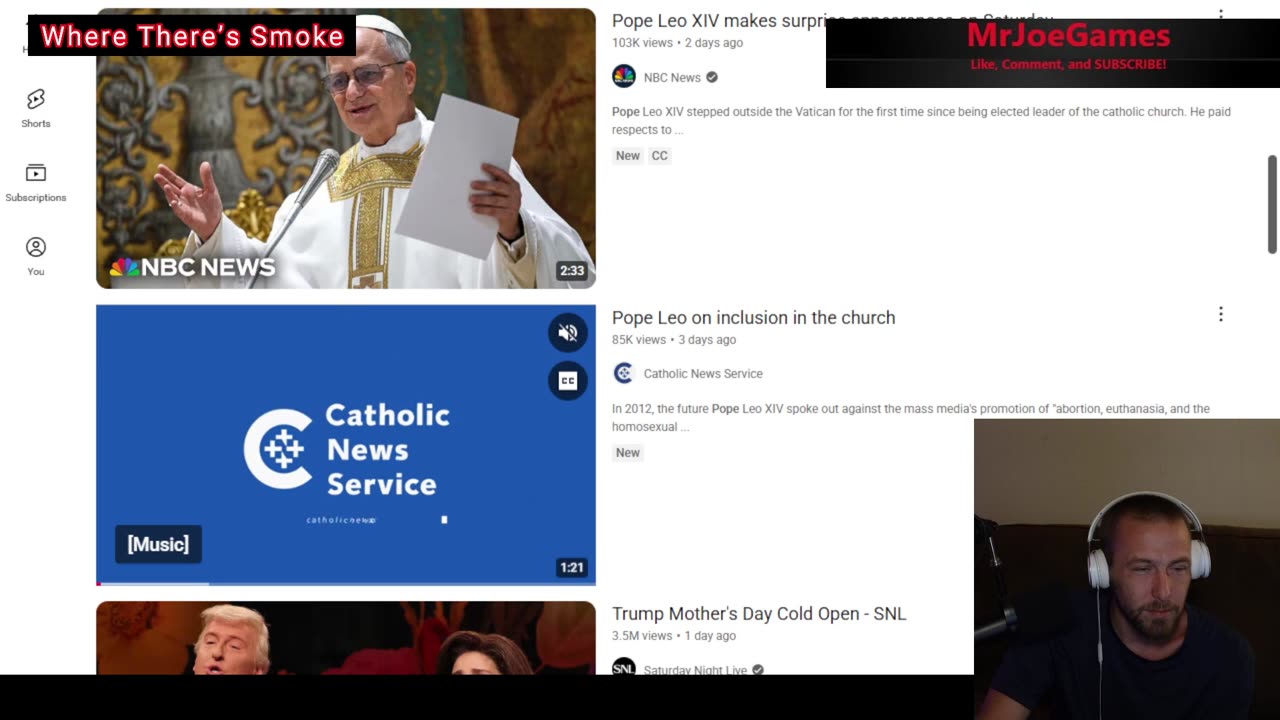The image size is (1280, 720).
Task: Click the 2:33 duration badge
Action: 572,270
